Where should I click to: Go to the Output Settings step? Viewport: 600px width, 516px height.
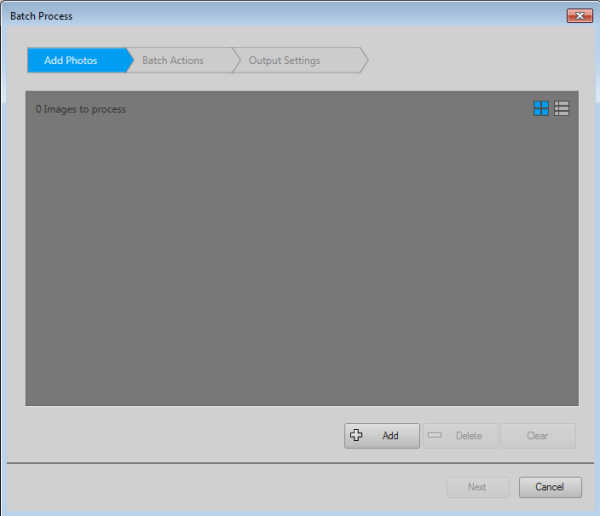click(x=300, y=60)
